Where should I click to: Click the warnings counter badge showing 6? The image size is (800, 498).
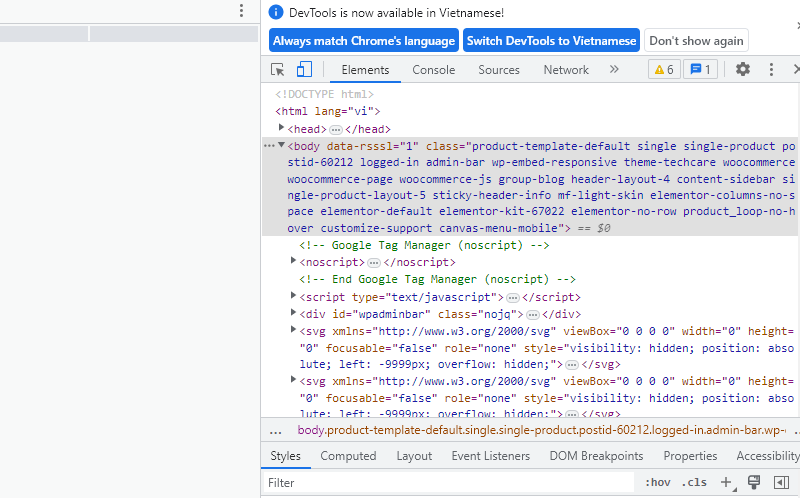click(663, 70)
